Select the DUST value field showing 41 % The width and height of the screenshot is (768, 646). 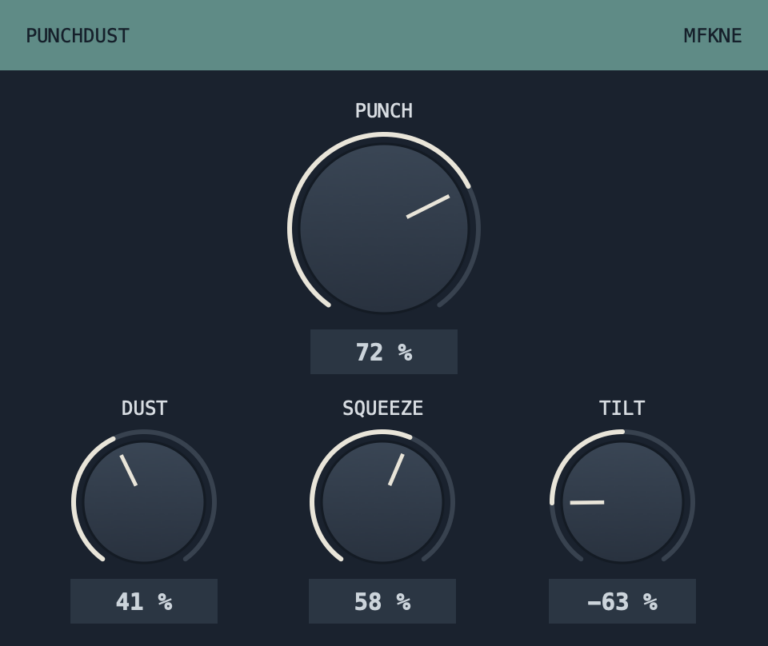pos(144,601)
